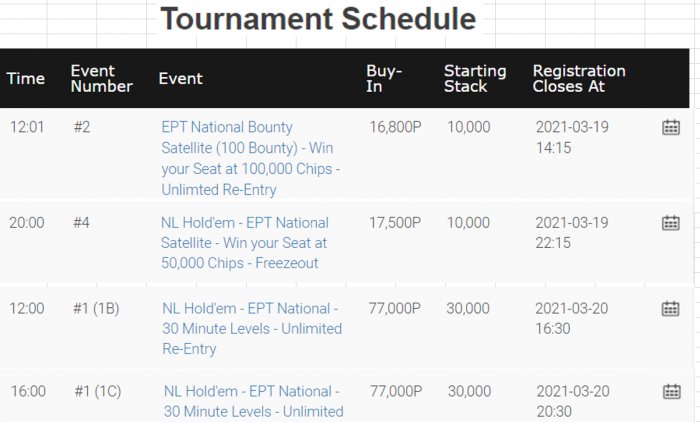Select the 2021-03-20 16:30 registration cell

pos(572,318)
